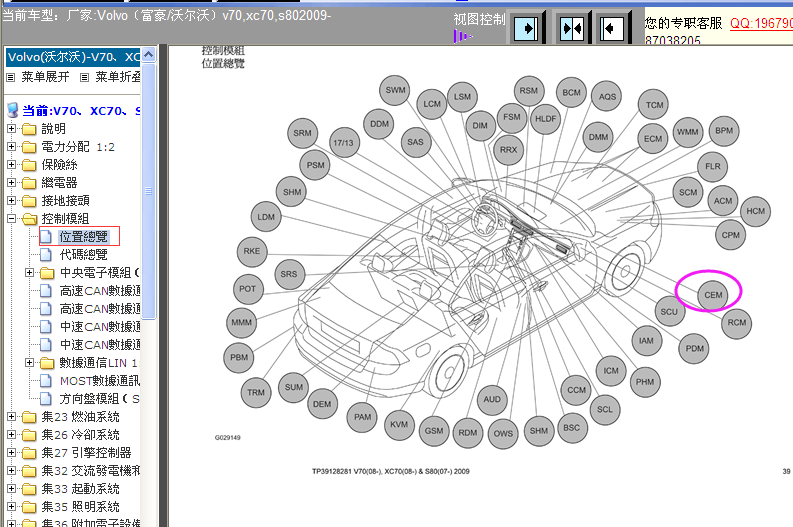This screenshot has height=527, width=793.
Task: Click the first view control button
Action: coord(526,28)
